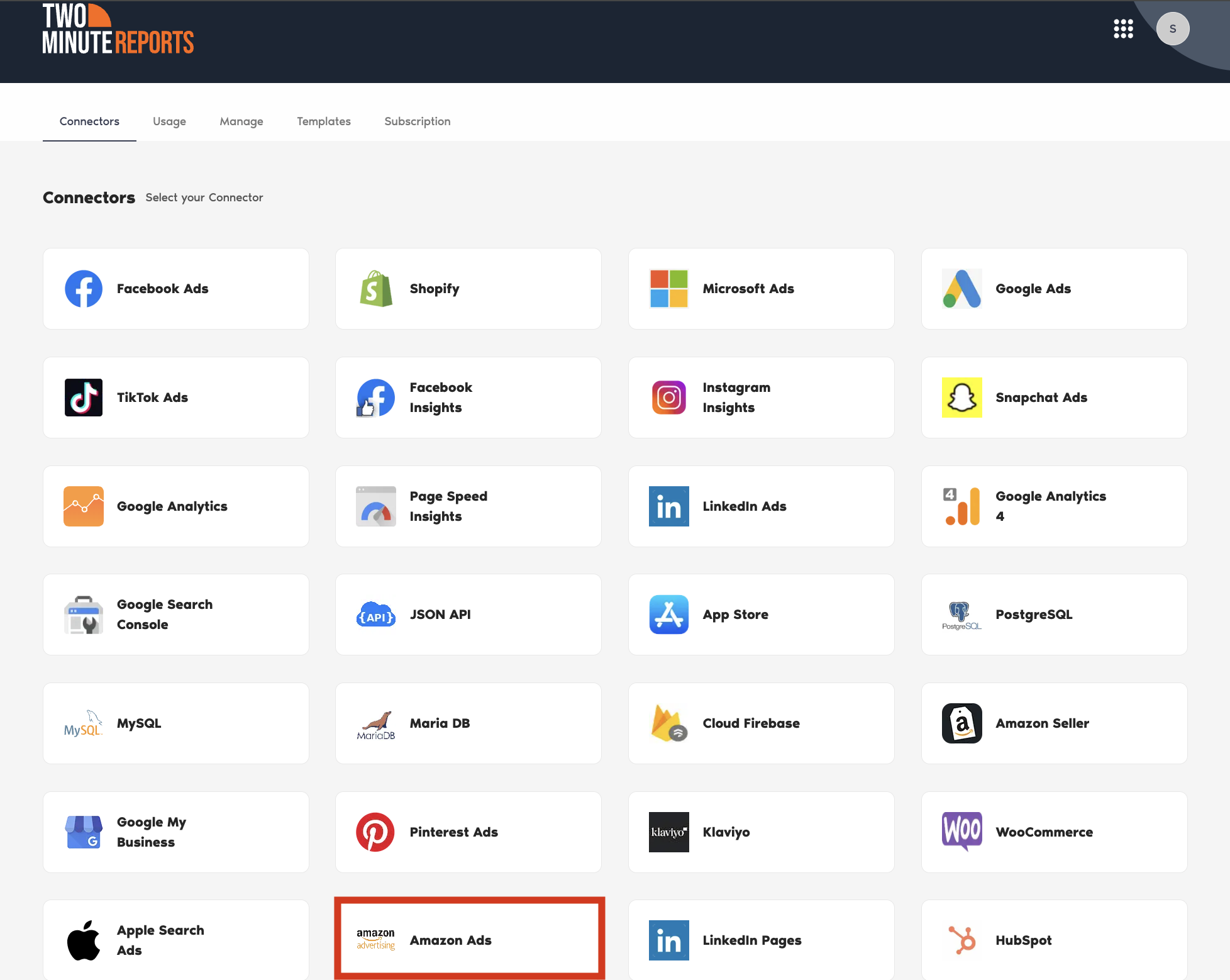Click the Pinterest Ads logo icon
Viewport: 1230px width, 980px height.
[x=375, y=832]
